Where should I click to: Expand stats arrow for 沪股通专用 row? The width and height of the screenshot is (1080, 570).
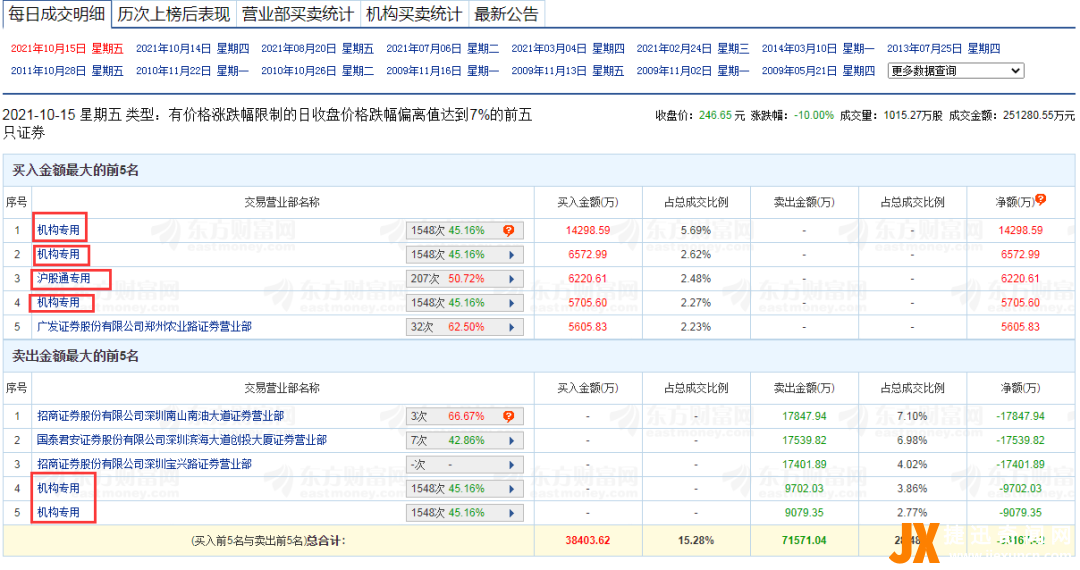coord(512,279)
